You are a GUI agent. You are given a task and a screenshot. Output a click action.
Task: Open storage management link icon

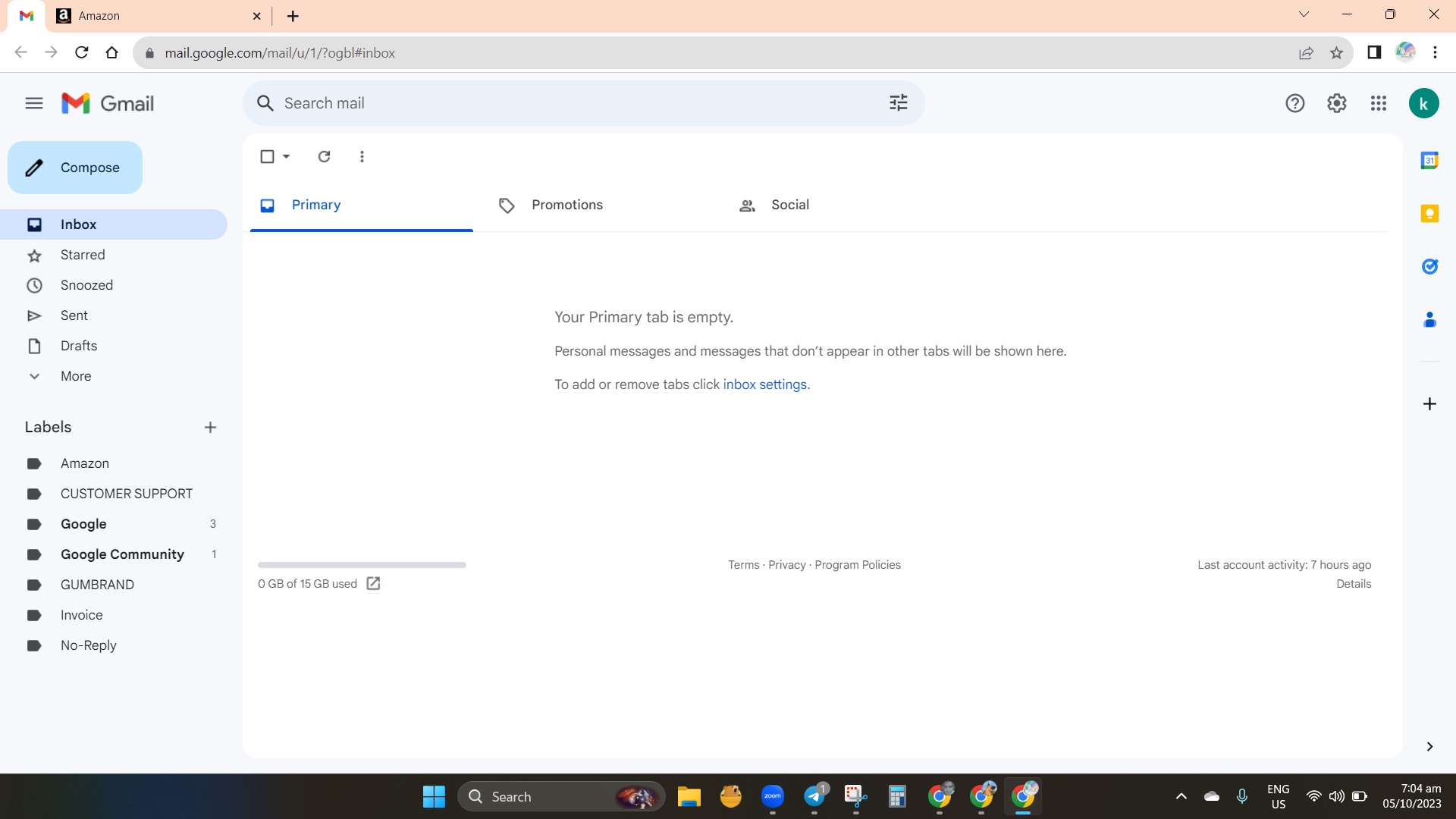pos(373,583)
